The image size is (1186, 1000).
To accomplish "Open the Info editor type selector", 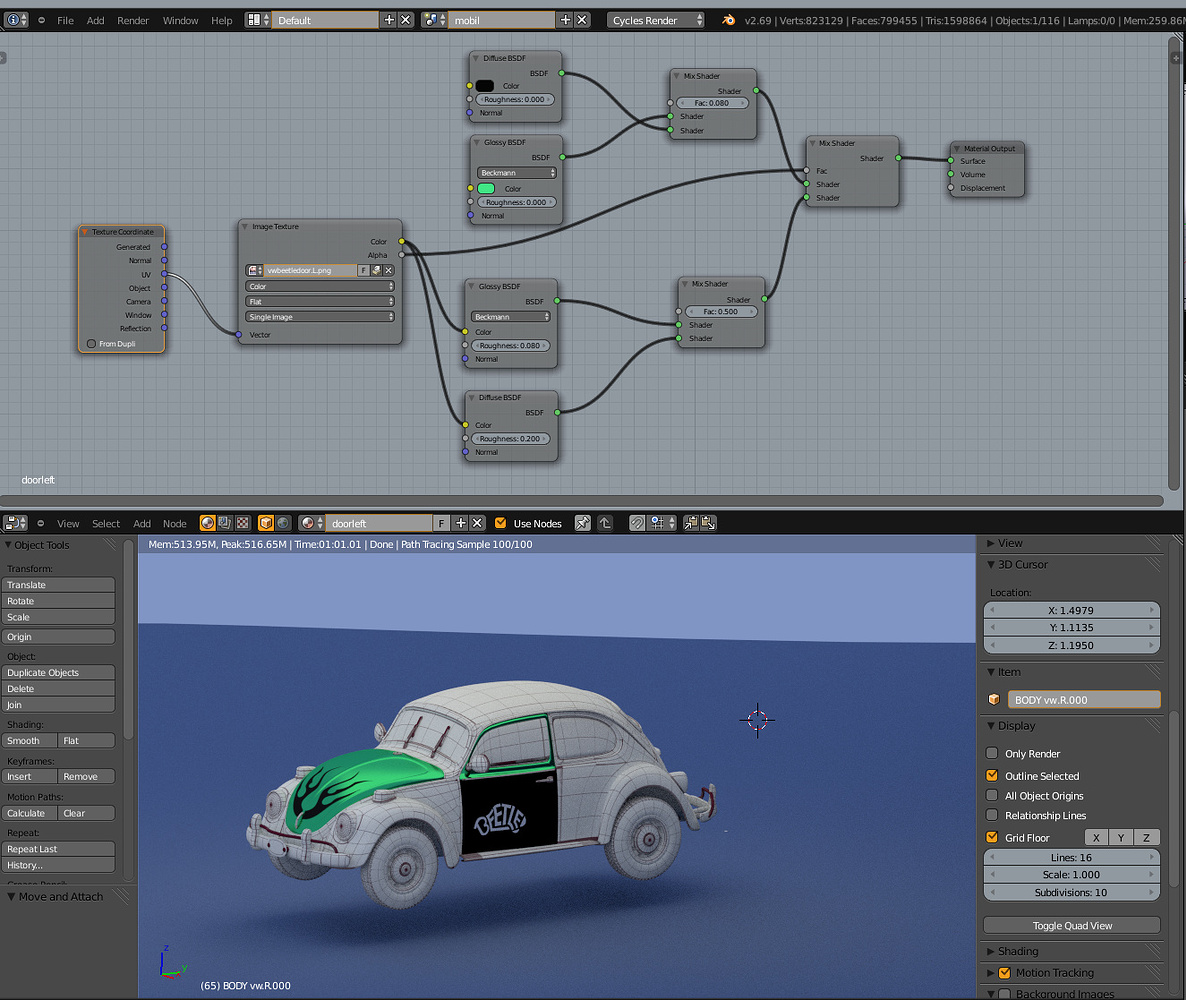I will coord(16,20).
